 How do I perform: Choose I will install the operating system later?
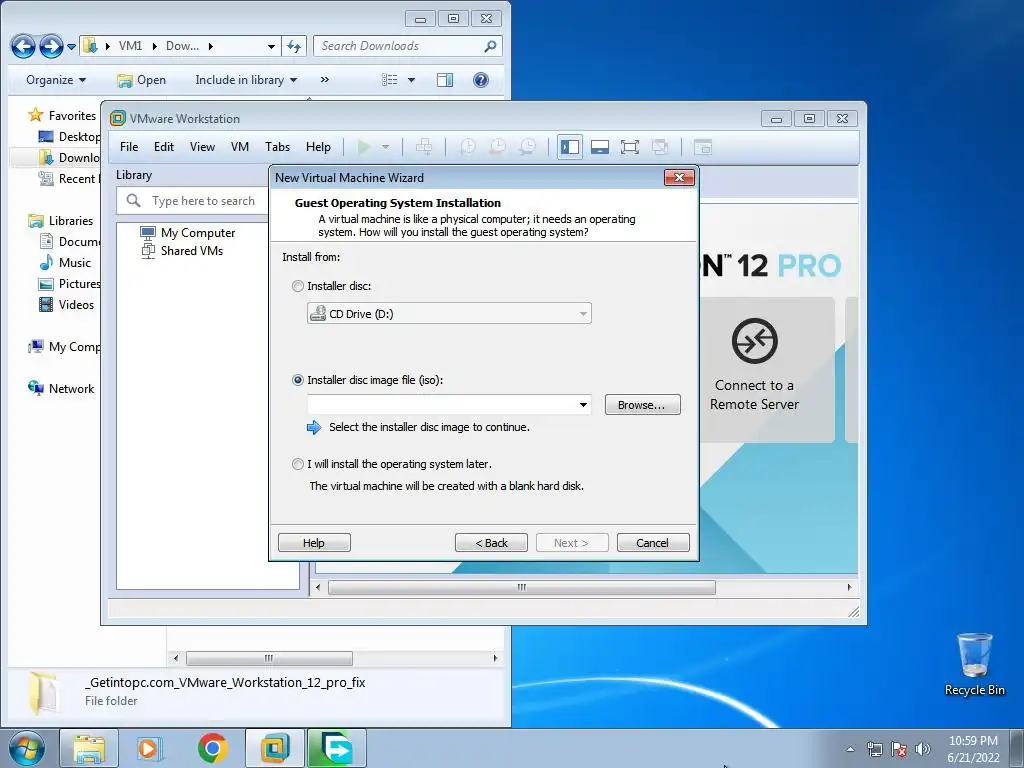[298, 464]
